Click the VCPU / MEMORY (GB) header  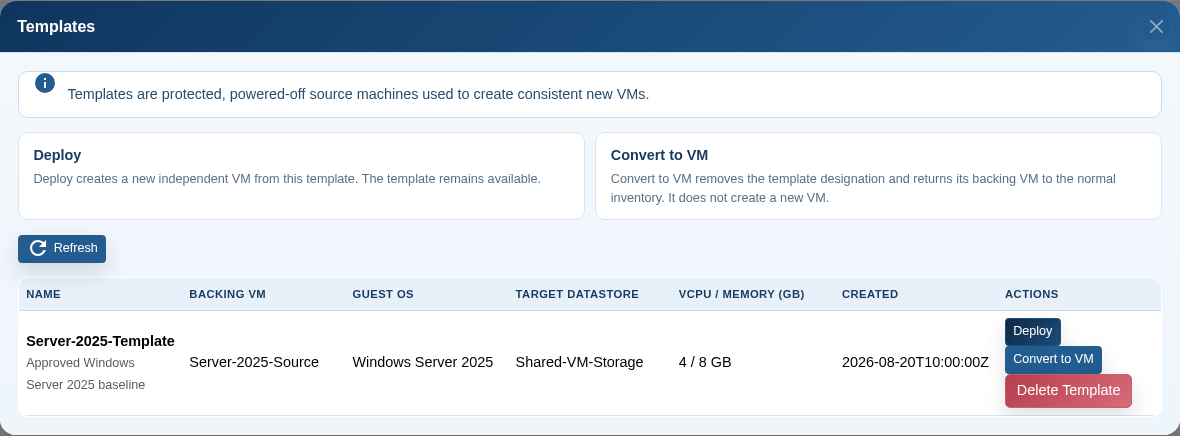coord(741,294)
